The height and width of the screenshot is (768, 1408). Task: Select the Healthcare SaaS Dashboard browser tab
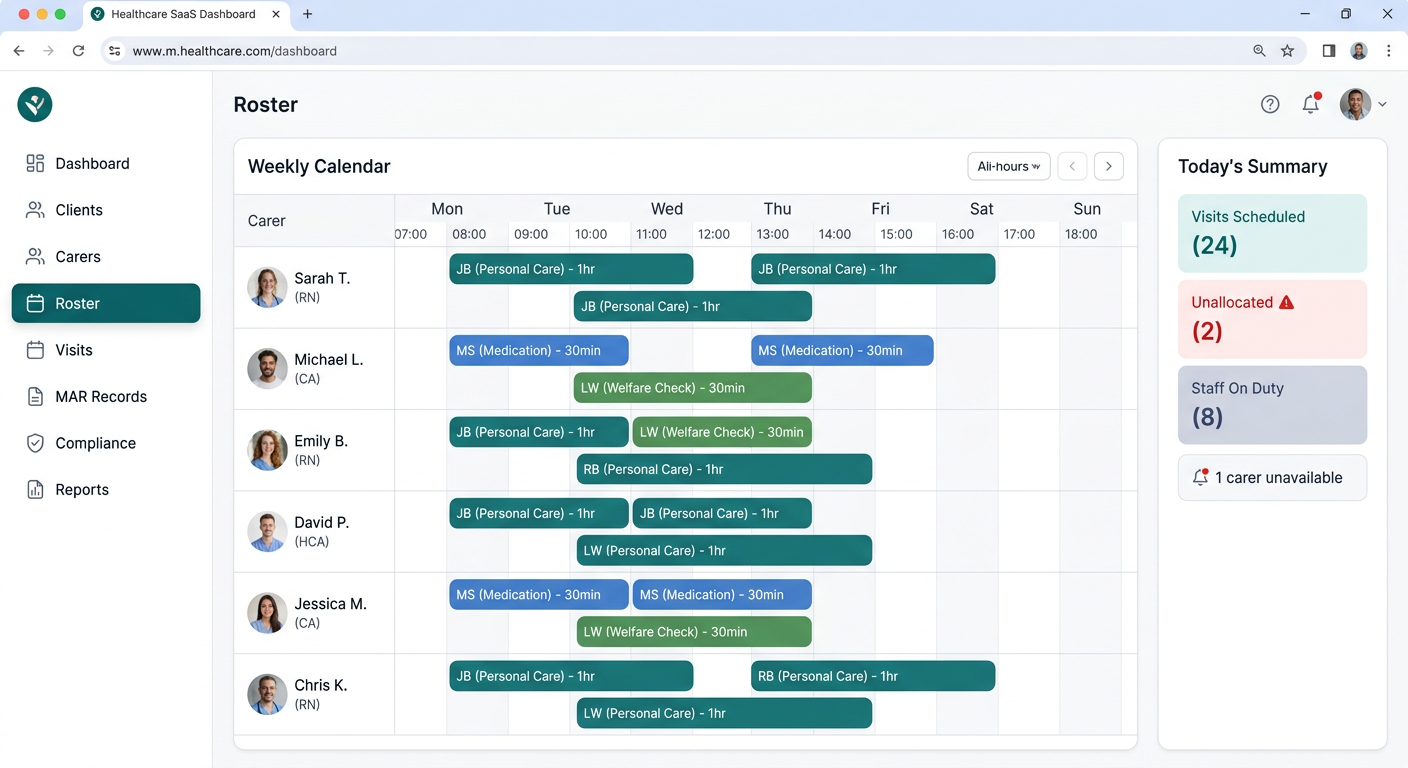coord(185,15)
